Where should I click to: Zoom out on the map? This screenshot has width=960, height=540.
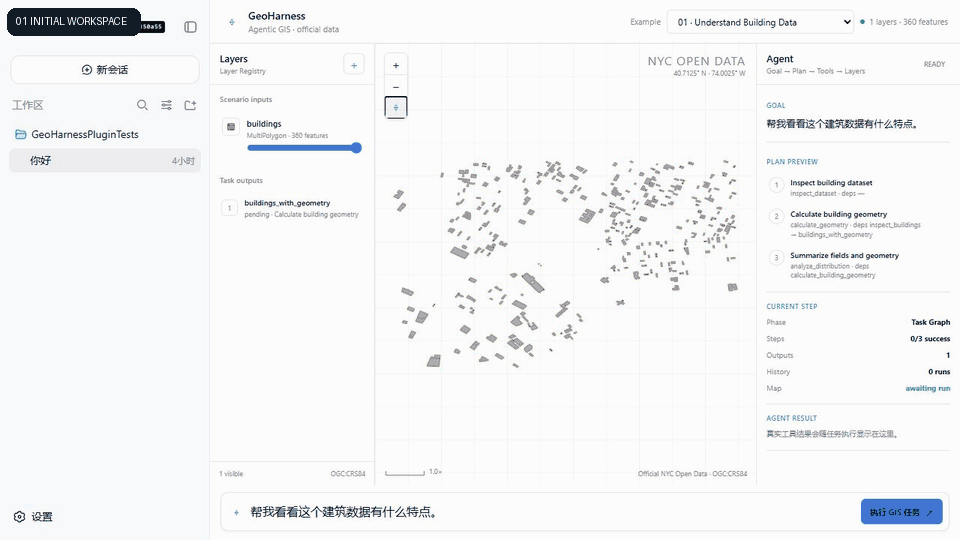[396, 86]
